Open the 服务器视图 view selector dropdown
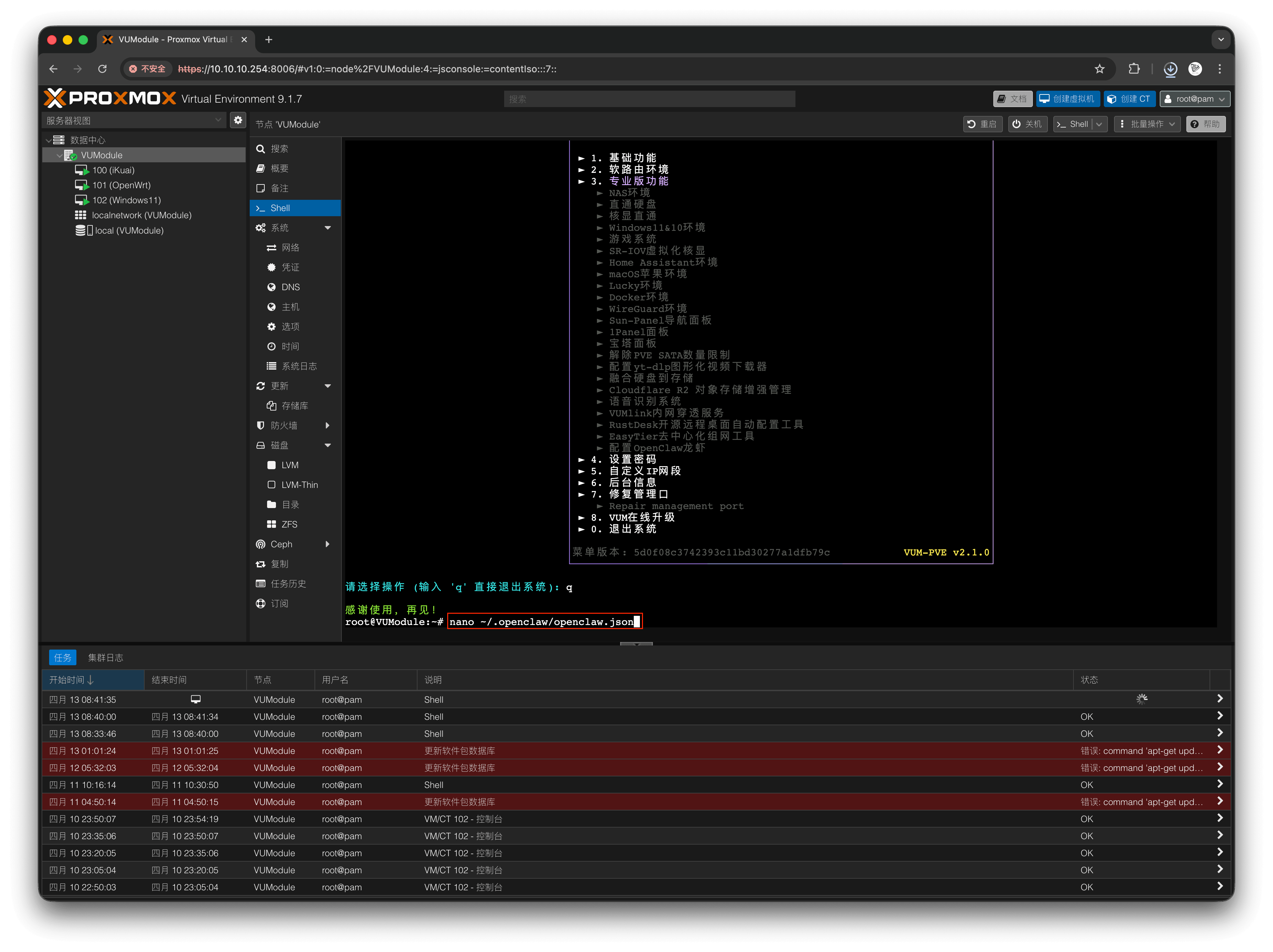The image size is (1273, 952). [133, 120]
